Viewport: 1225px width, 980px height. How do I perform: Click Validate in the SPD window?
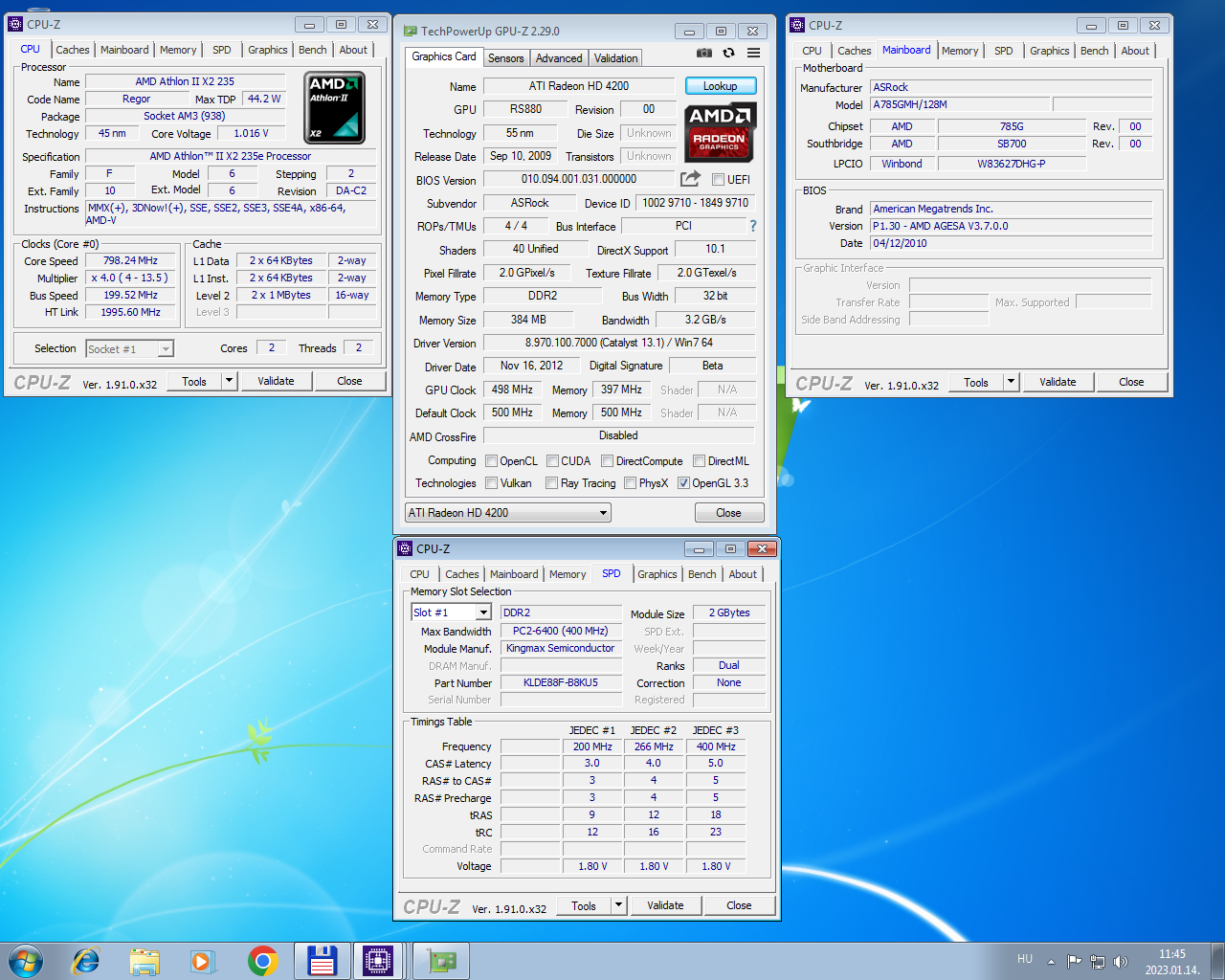[x=666, y=905]
